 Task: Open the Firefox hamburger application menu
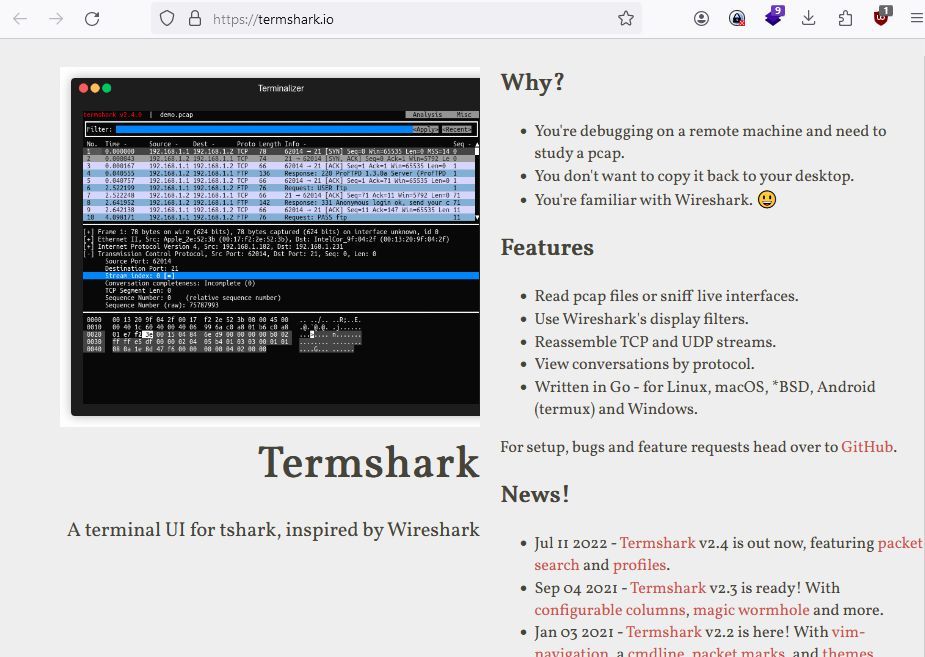coord(917,19)
